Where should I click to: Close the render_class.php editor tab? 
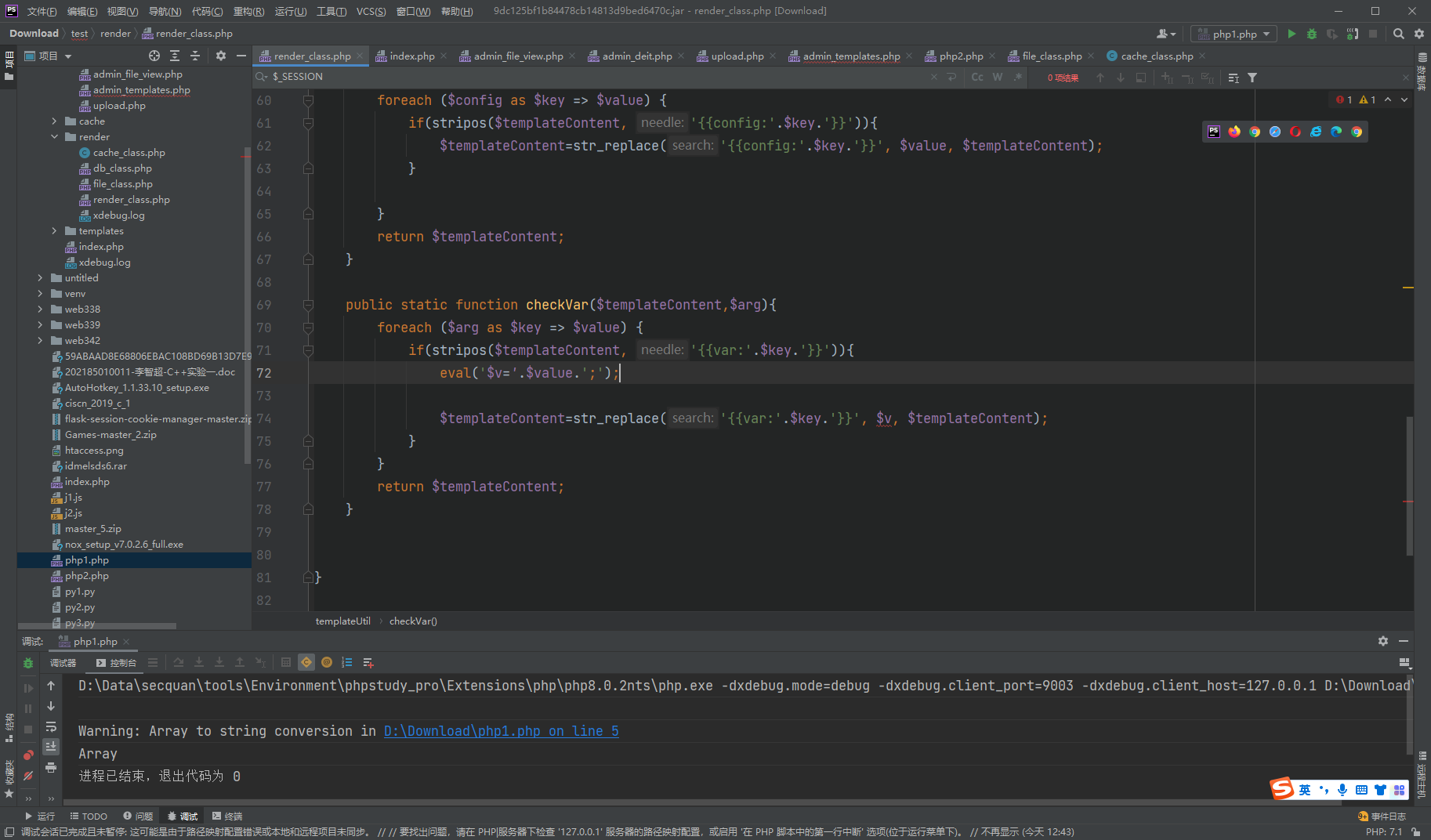360,56
